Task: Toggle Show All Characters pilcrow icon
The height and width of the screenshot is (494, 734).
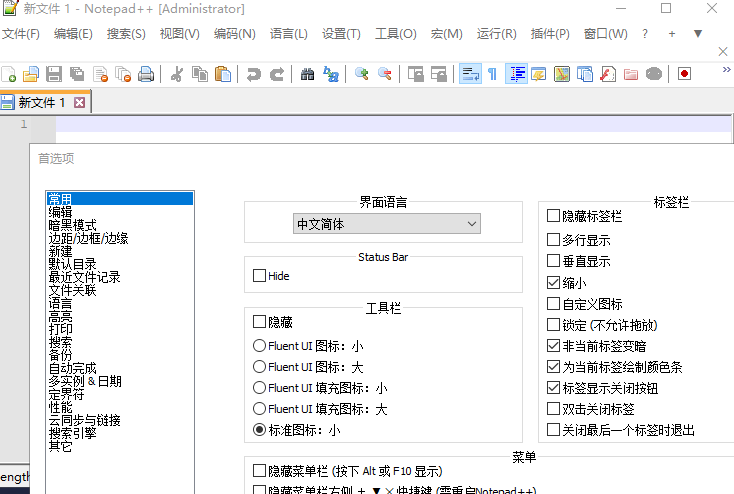Action: 492,74
